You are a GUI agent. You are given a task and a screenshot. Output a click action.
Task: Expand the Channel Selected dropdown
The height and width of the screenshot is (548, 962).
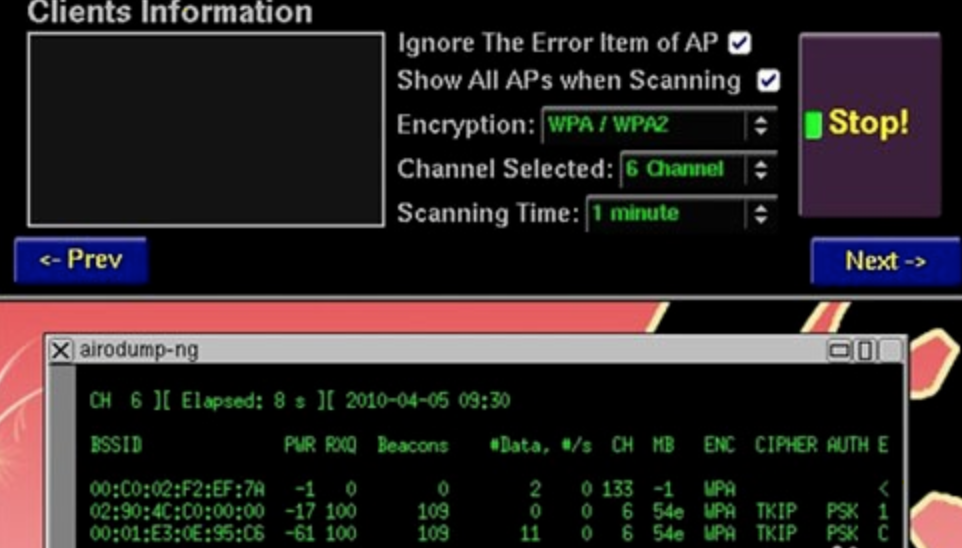pos(699,169)
